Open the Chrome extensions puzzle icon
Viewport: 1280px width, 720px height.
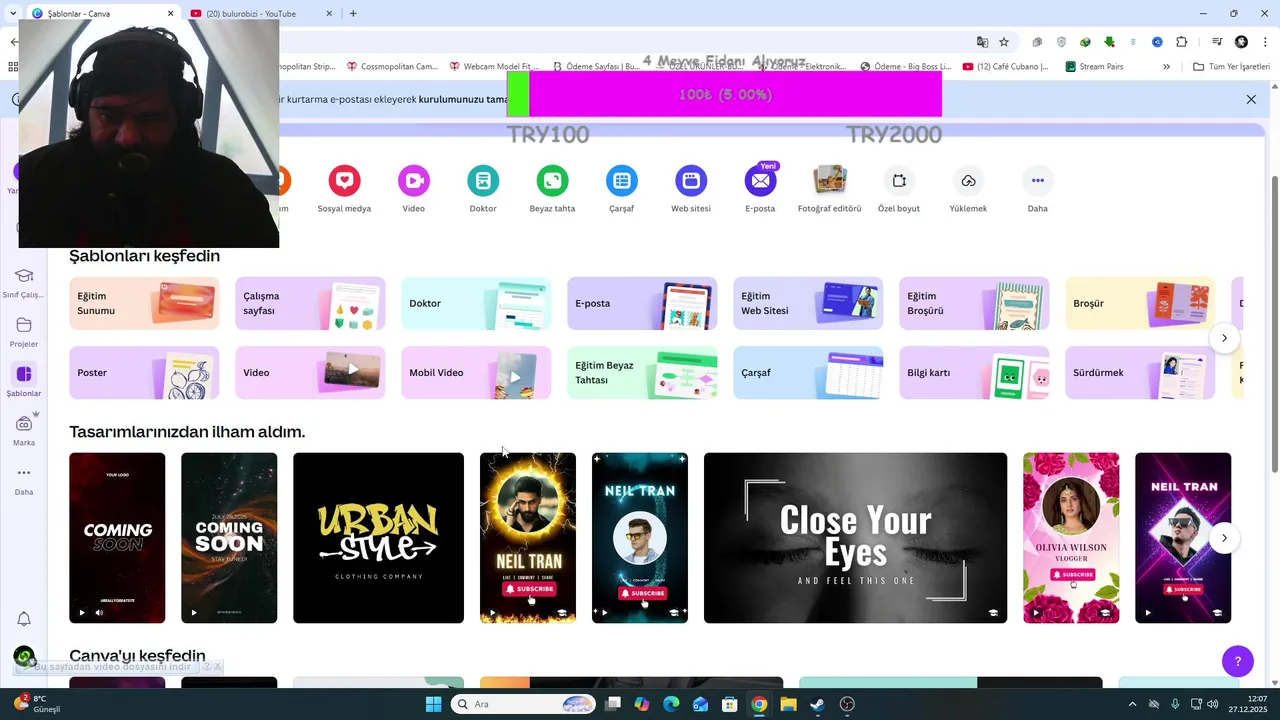1182,42
